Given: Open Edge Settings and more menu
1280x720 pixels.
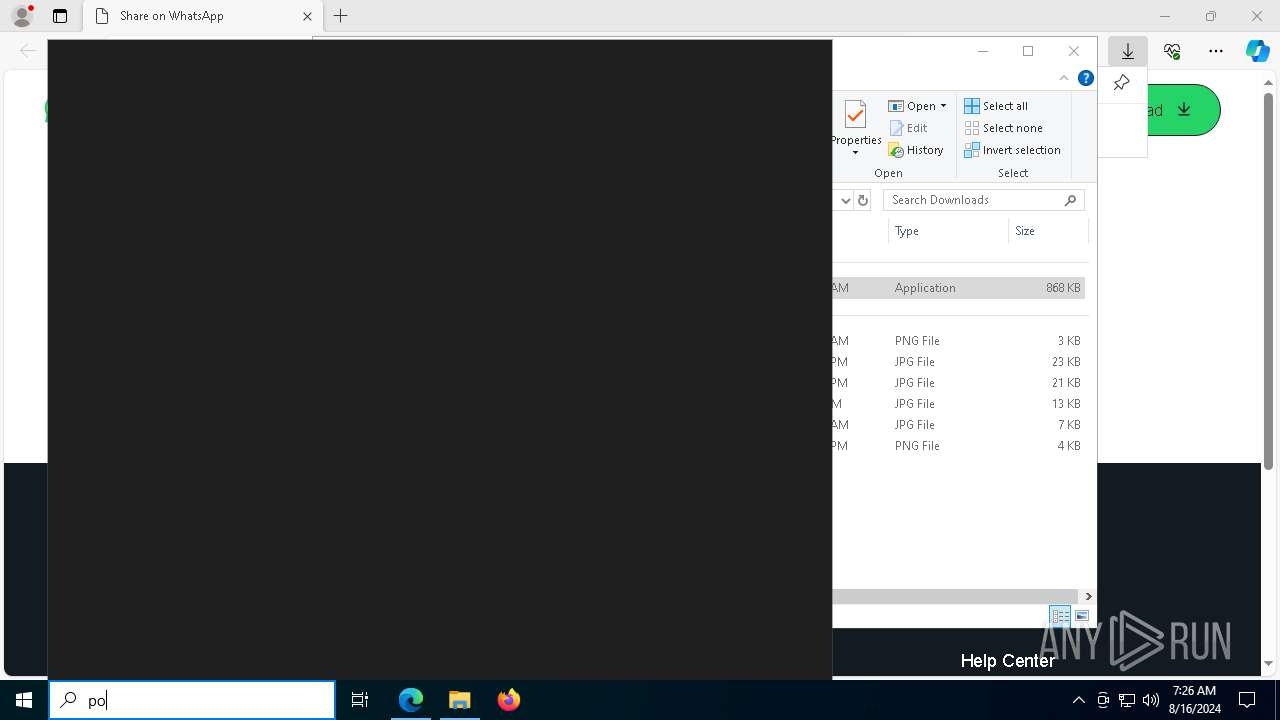Looking at the screenshot, I should coord(1216,51).
